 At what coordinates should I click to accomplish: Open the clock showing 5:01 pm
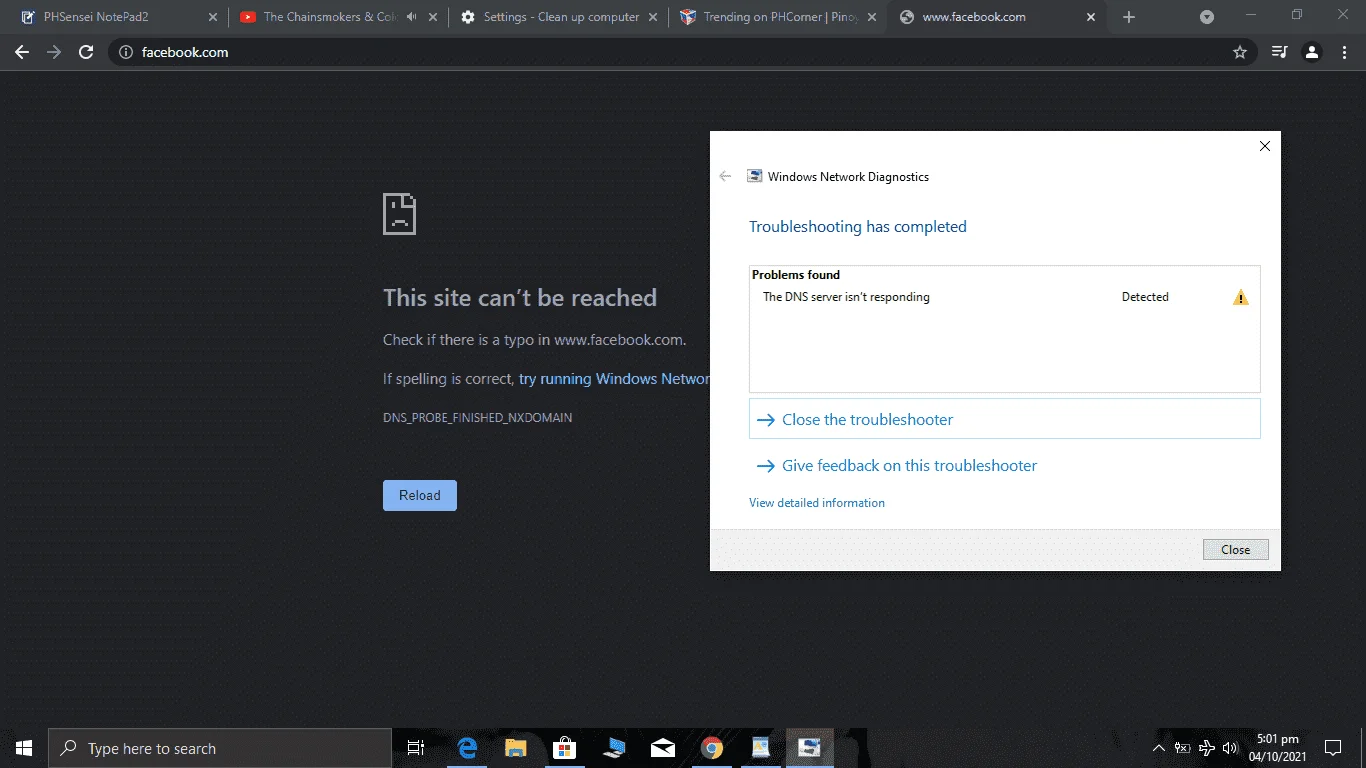tap(1277, 748)
